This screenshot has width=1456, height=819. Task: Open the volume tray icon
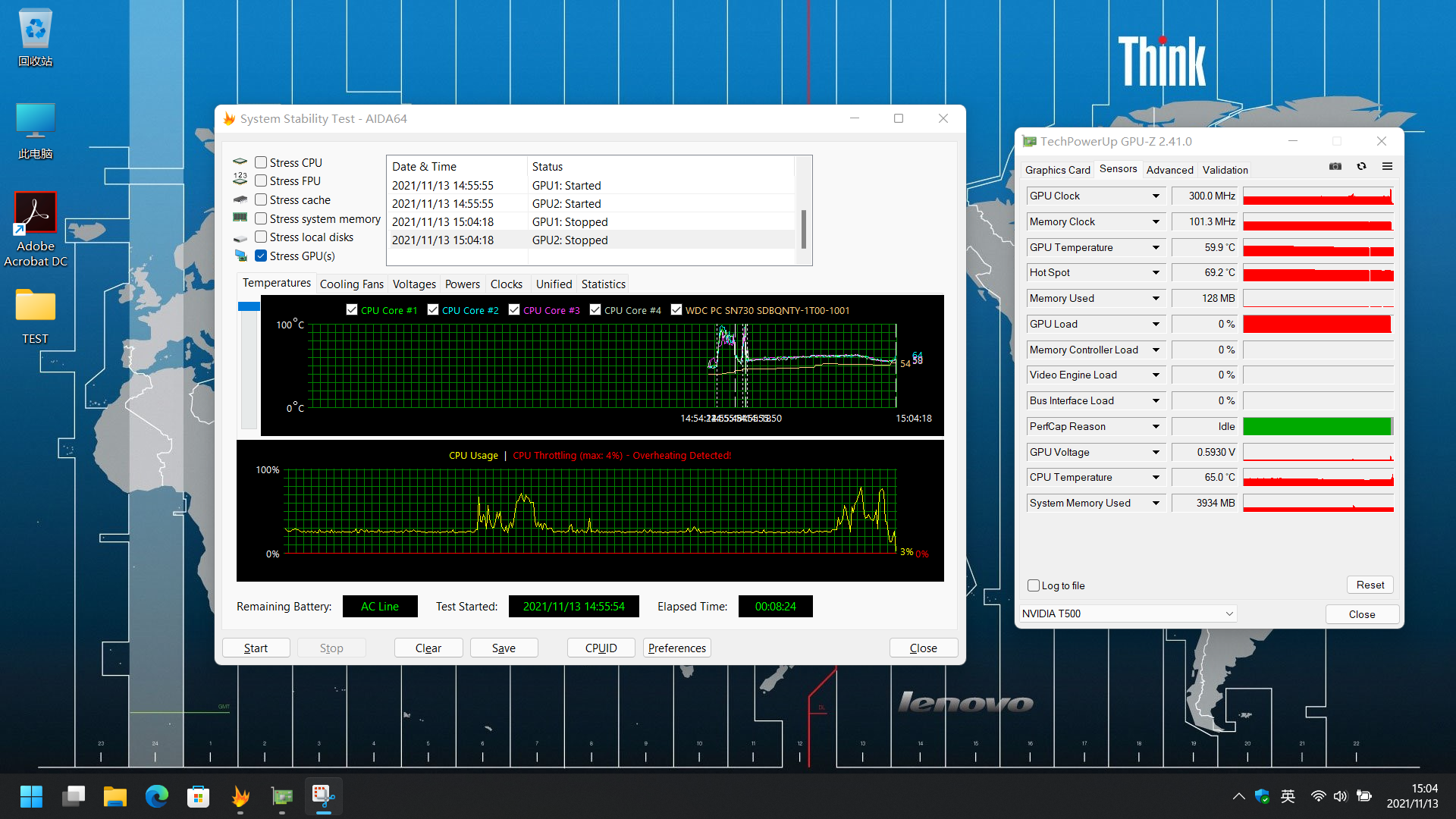1340,796
